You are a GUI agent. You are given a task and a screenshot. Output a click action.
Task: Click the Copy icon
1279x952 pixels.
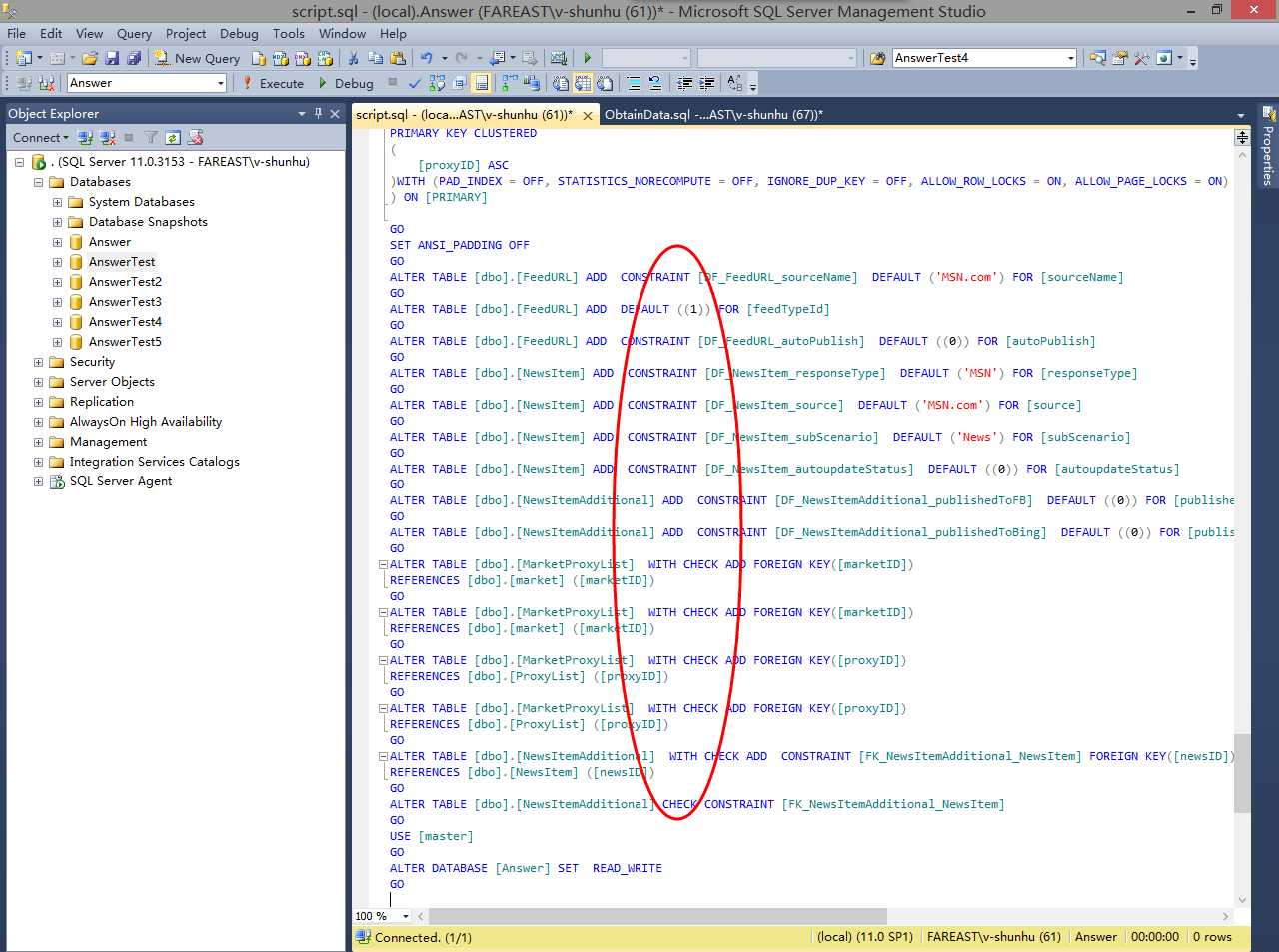click(x=376, y=58)
